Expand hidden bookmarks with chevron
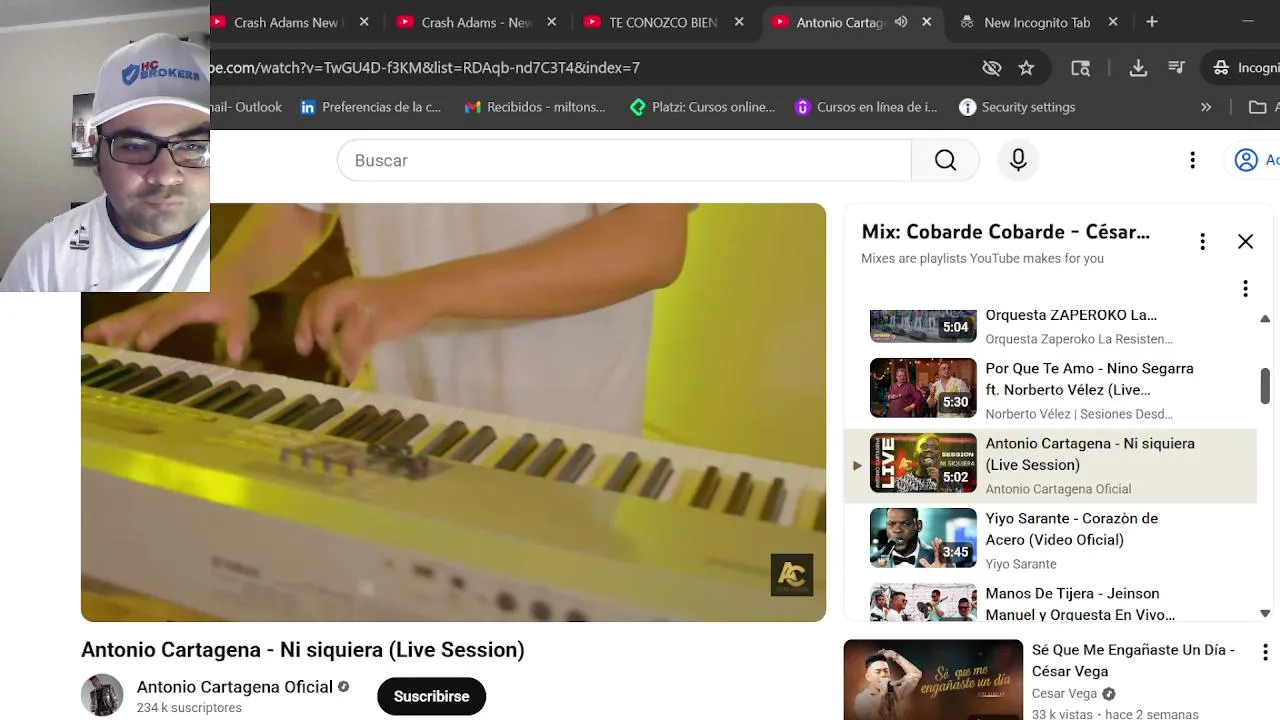Screen dimensions: 1280x720 (1206, 107)
